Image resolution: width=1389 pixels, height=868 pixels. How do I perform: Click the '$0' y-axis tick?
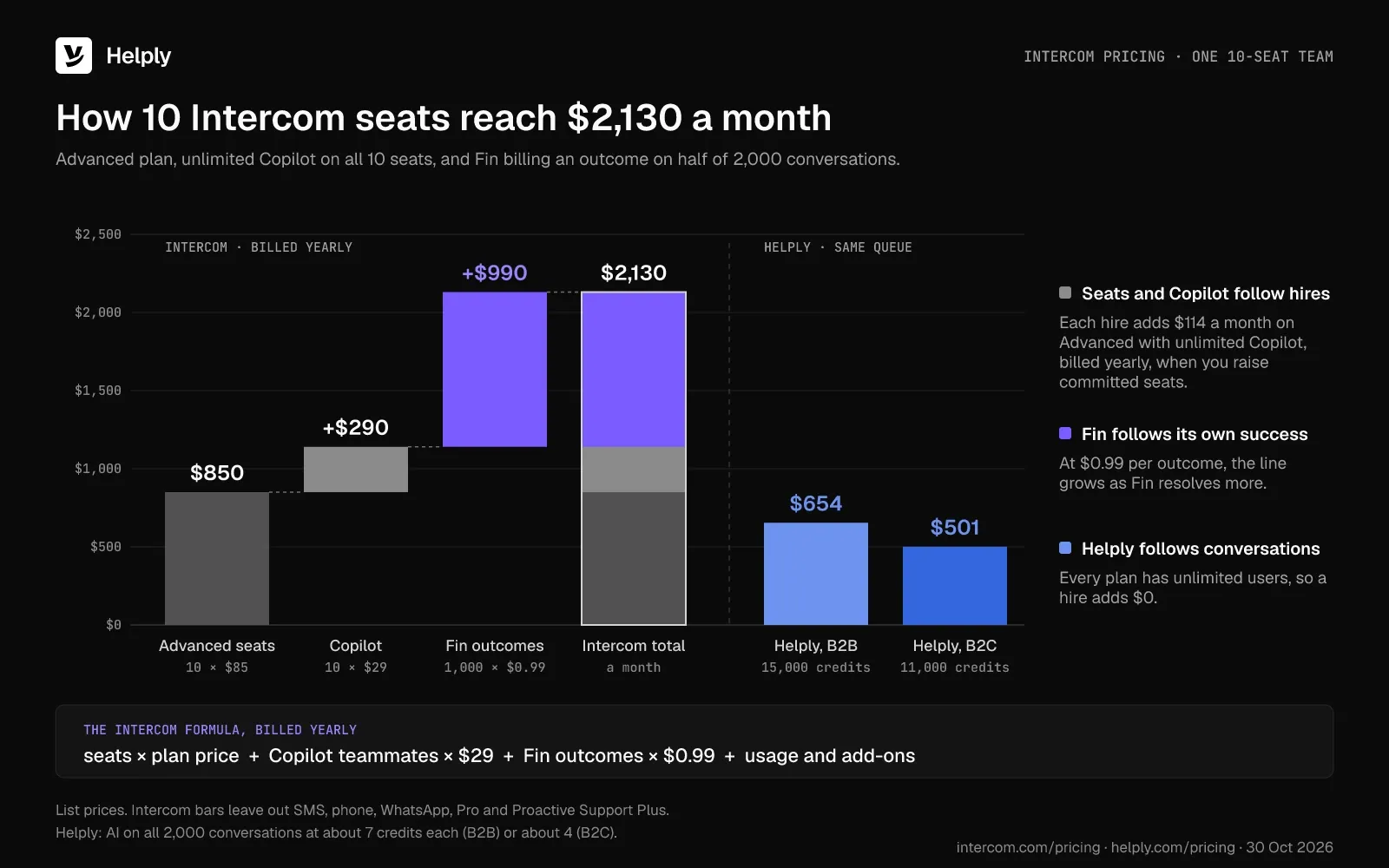click(x=114, y=625)
